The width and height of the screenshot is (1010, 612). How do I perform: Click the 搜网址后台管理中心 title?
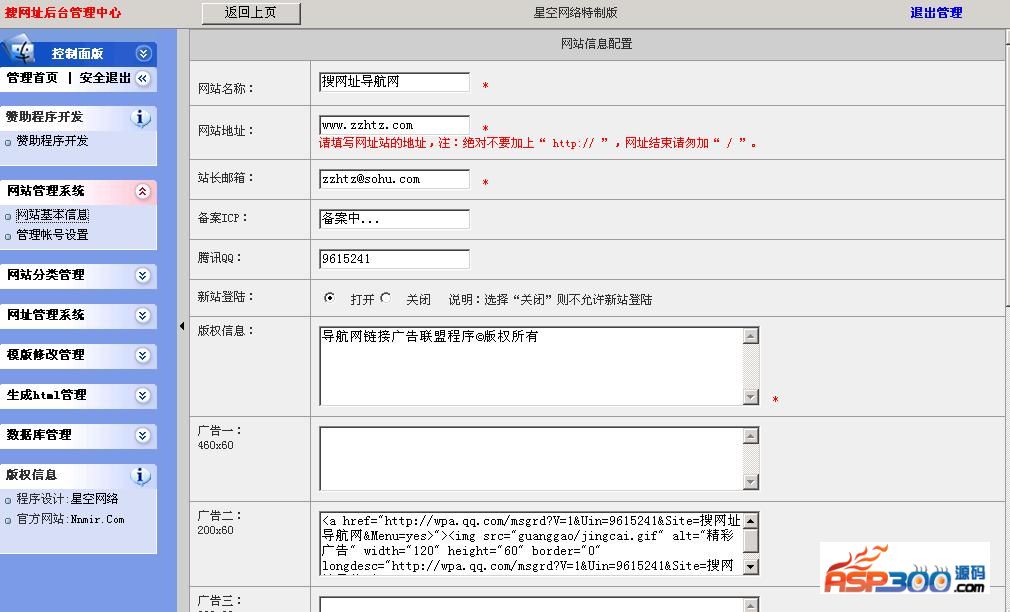[63, 13]
